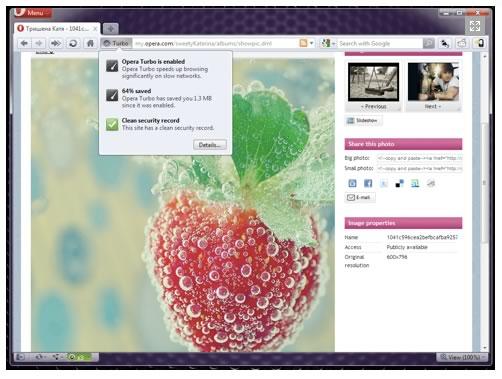Open the feed dropdown in address bar
Image resolution: width=502 pixels, height=379 pixels.
(306, 43)
